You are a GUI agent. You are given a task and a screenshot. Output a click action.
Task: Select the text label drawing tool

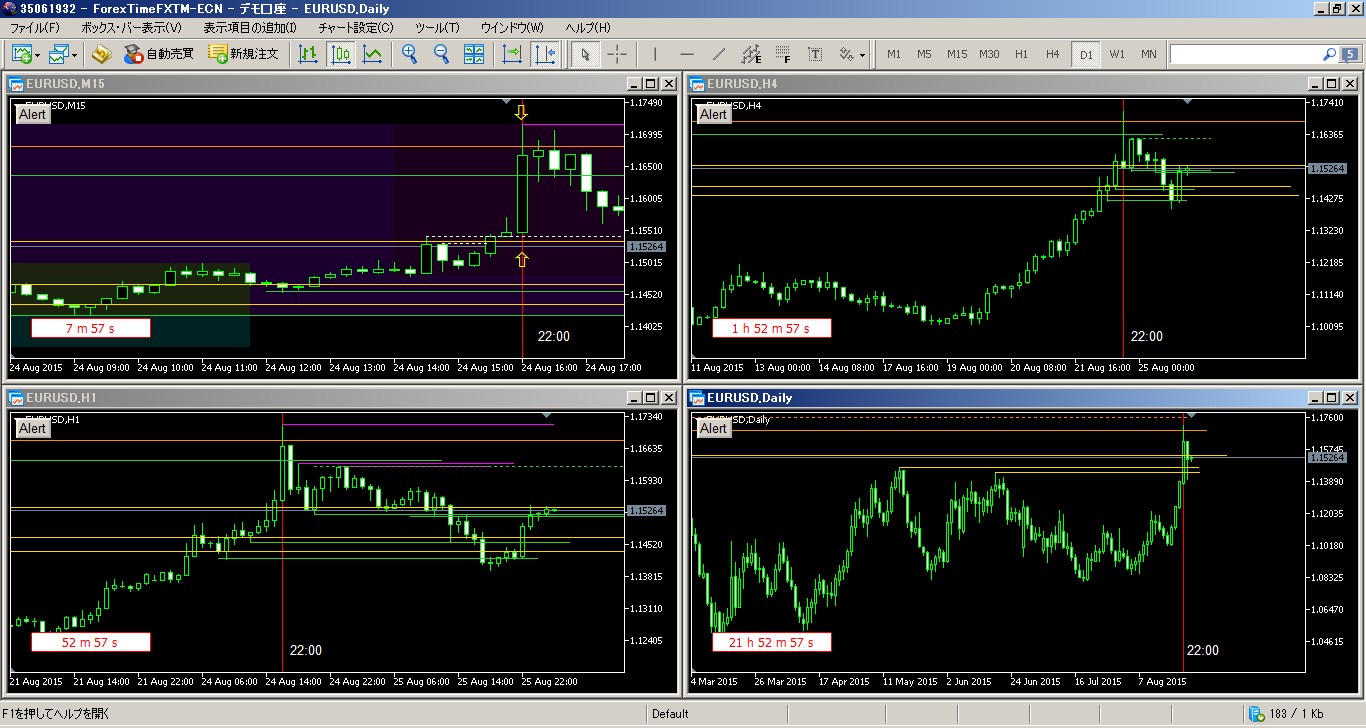tap(815, 54)
